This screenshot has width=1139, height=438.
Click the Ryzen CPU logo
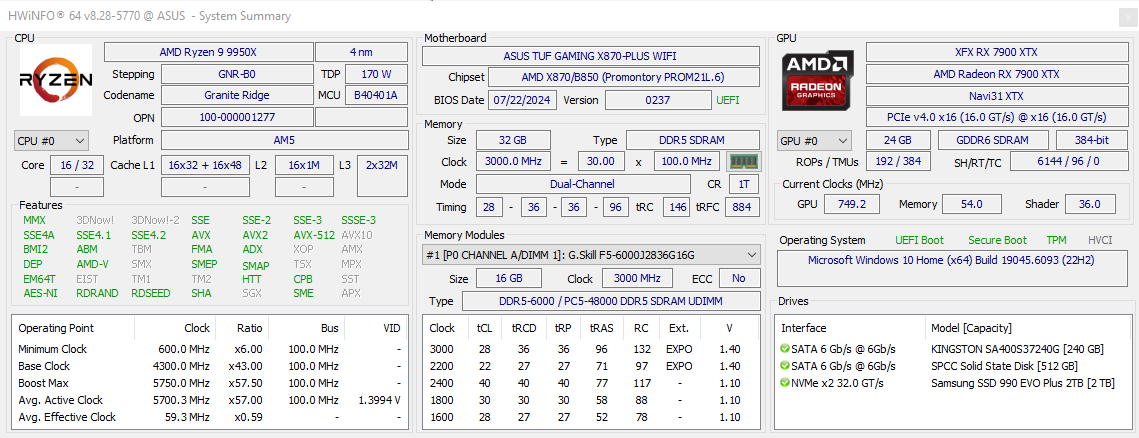point(56,80)
